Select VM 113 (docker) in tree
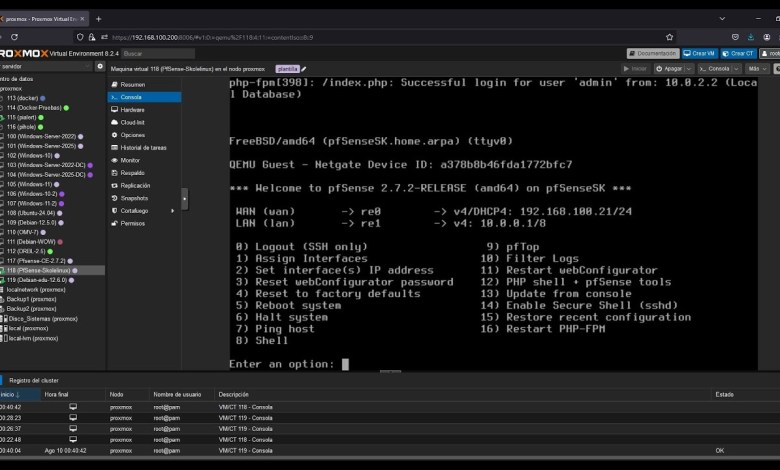 click(x=22, y=98)
